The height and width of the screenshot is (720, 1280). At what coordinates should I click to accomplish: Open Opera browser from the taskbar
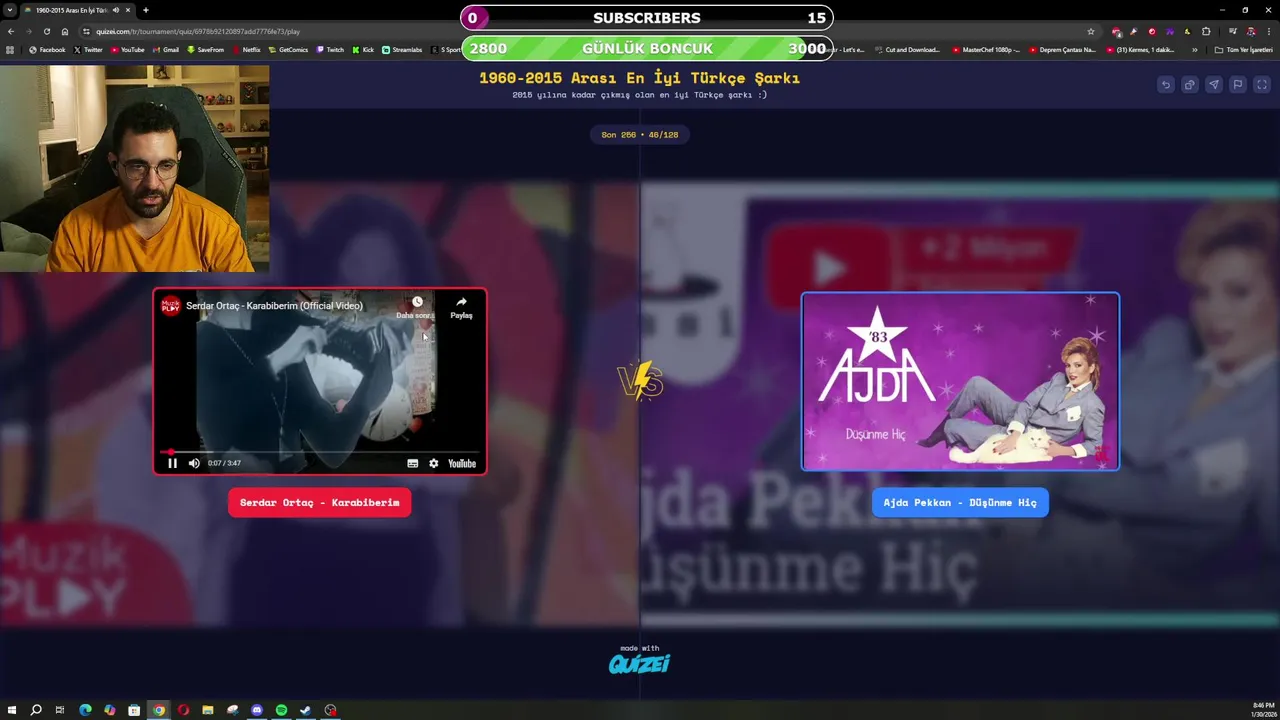tap(183, 710)
